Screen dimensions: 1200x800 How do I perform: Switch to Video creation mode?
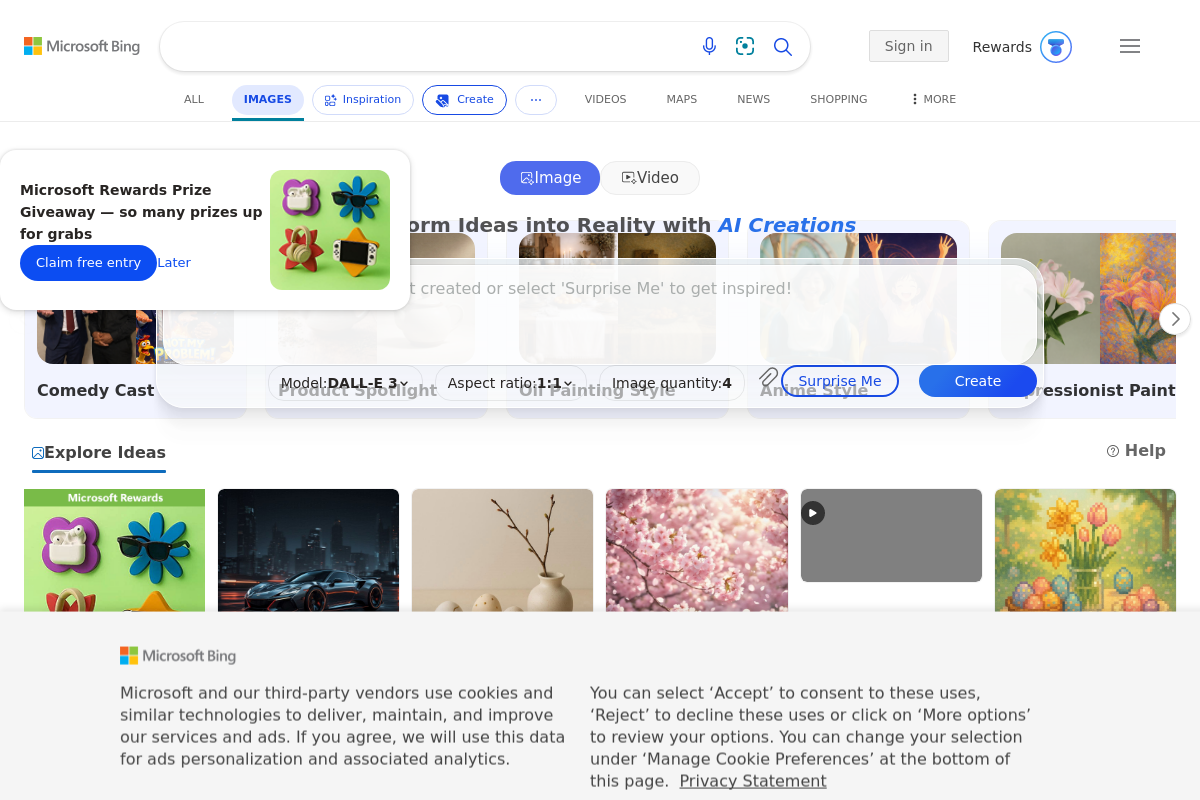point(650,178)
